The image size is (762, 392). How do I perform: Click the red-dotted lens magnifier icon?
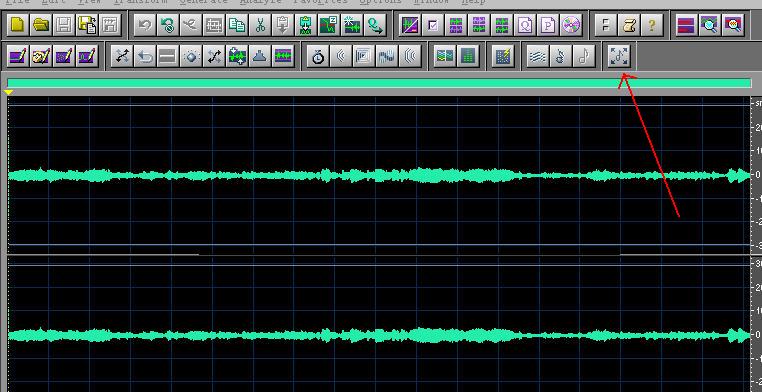coord(733,25)
